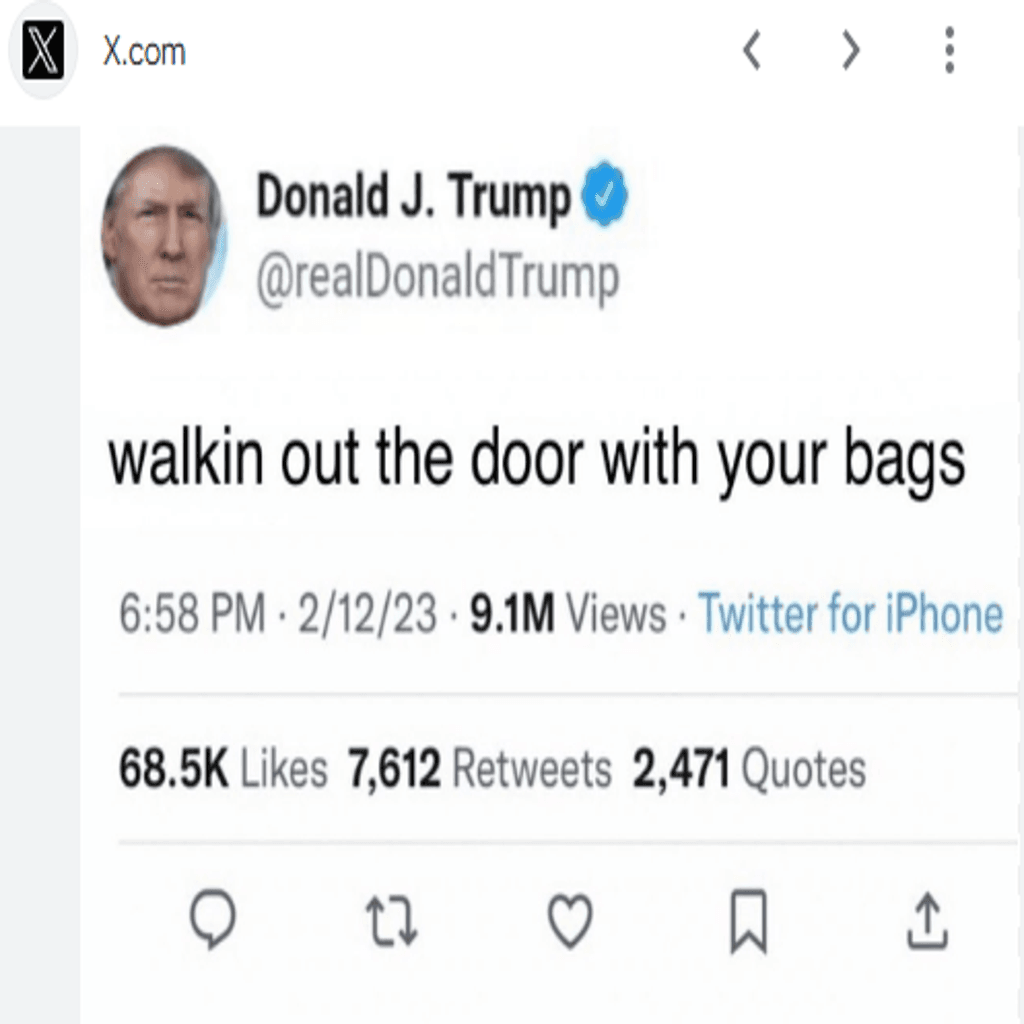Screen dimensions: 1024x1024
Task: Click the blue verified badge
Action: (604, 194)
